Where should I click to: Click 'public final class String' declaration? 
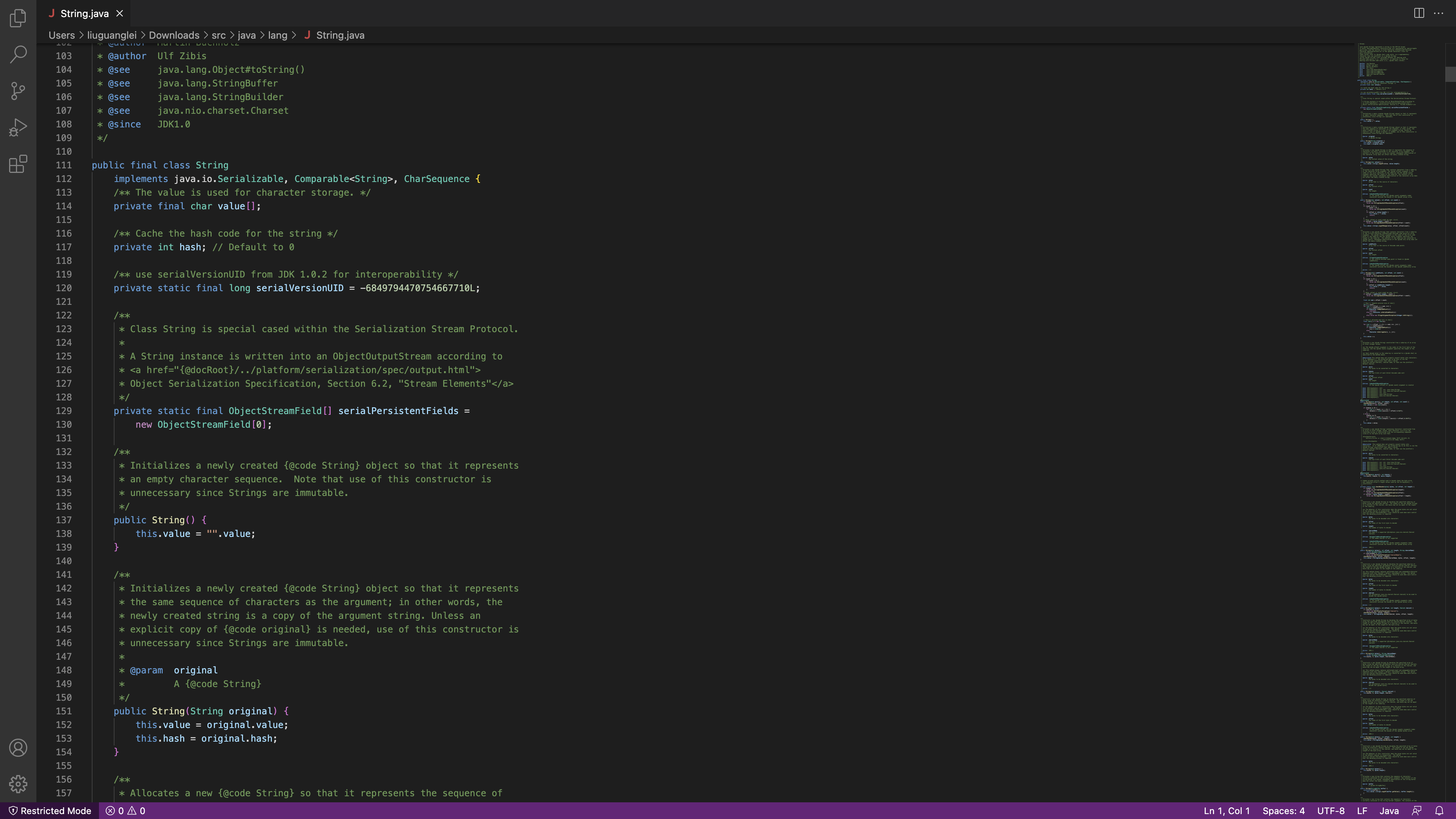coord(160,165)
